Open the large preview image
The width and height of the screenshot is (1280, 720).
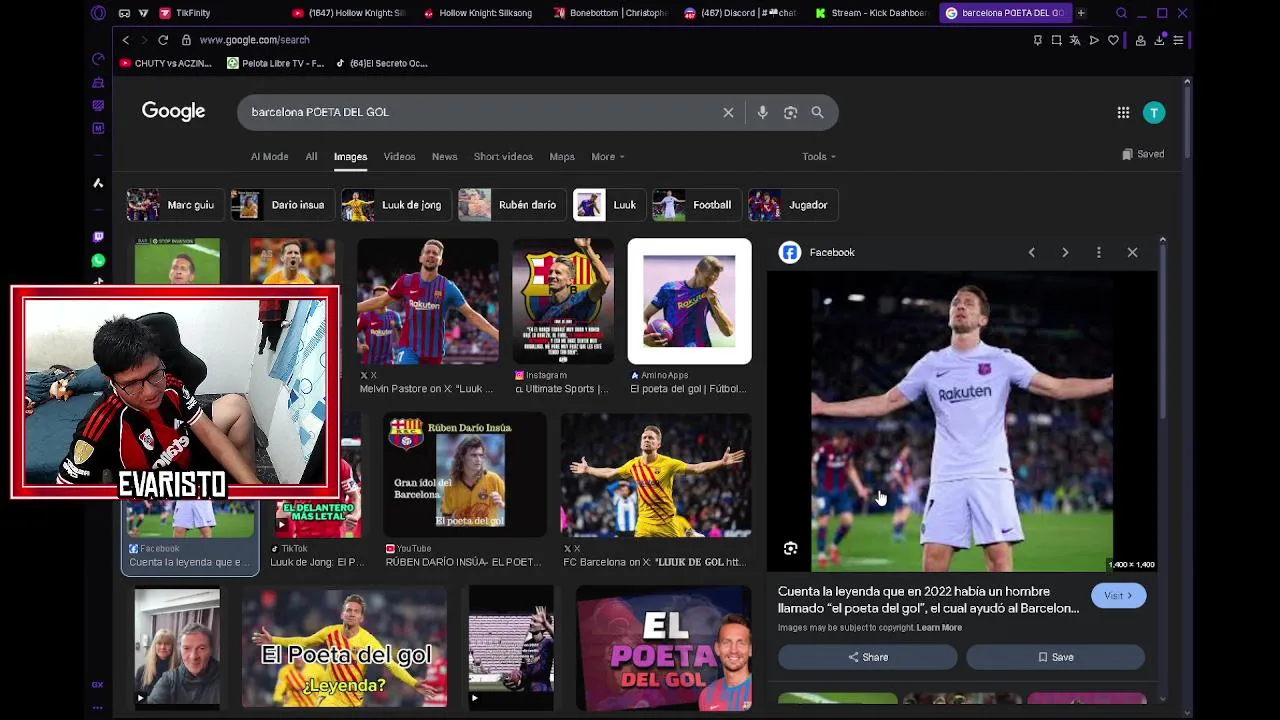coord(961,422)
